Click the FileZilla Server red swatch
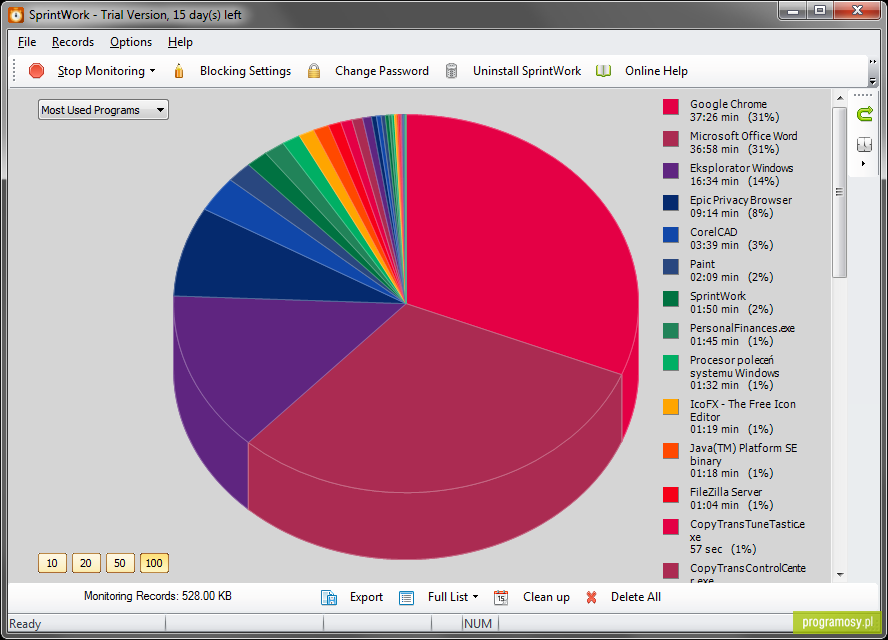 point(671,494)
